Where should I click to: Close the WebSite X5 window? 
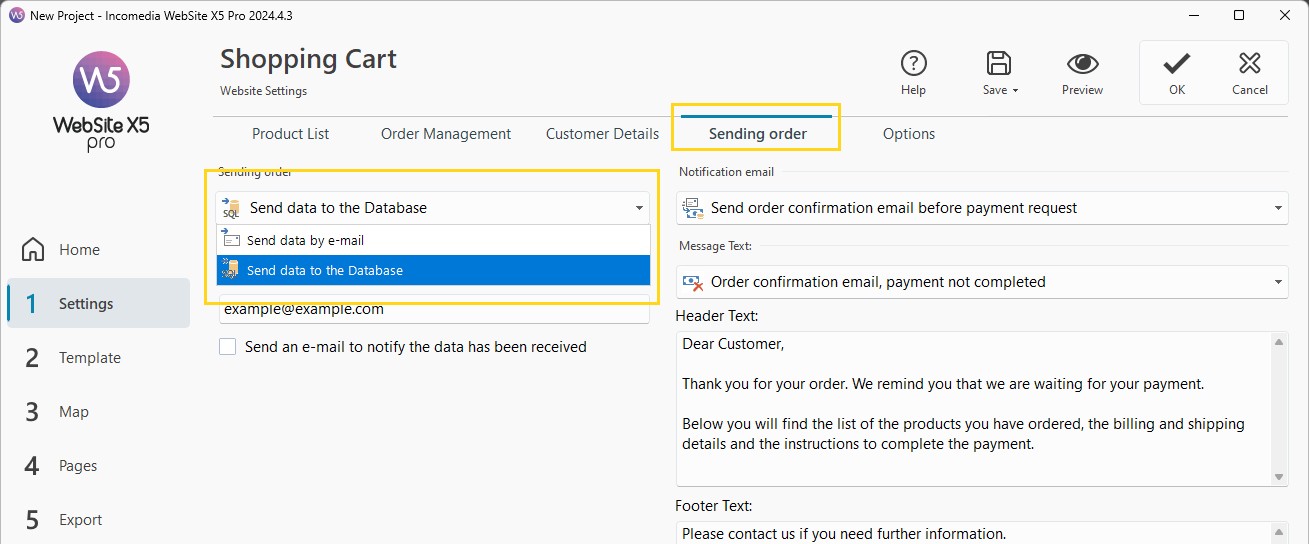coord(1285,15)
